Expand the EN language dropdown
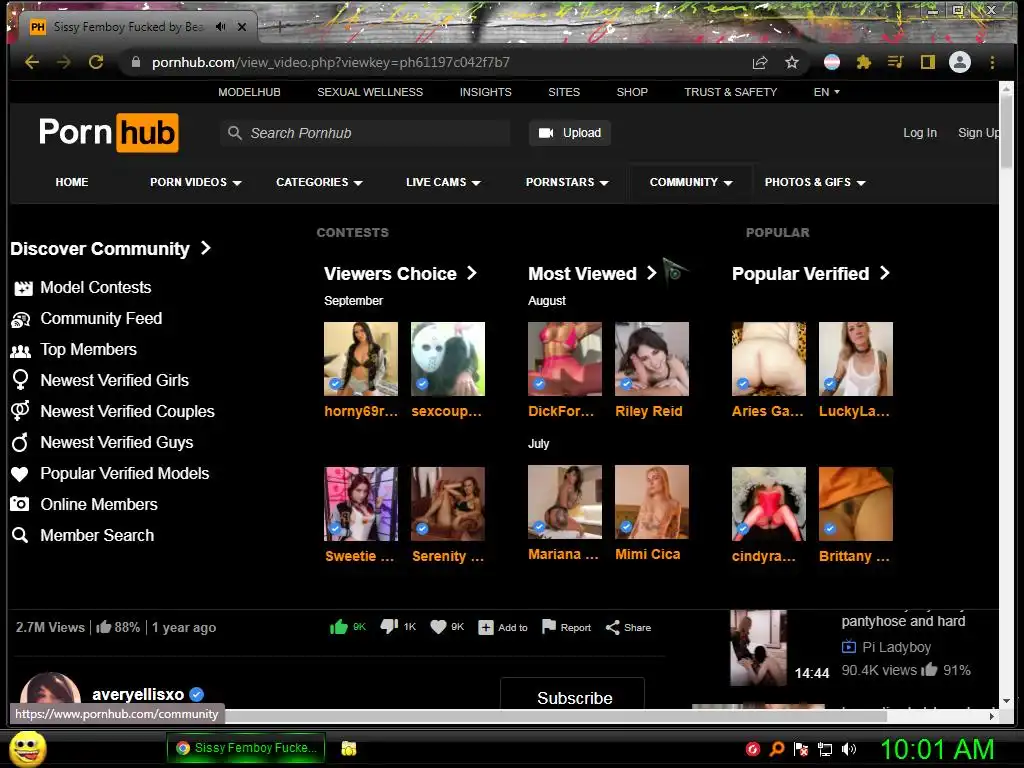The height and width of the screenshot is (768, 1024). (827, 92)
